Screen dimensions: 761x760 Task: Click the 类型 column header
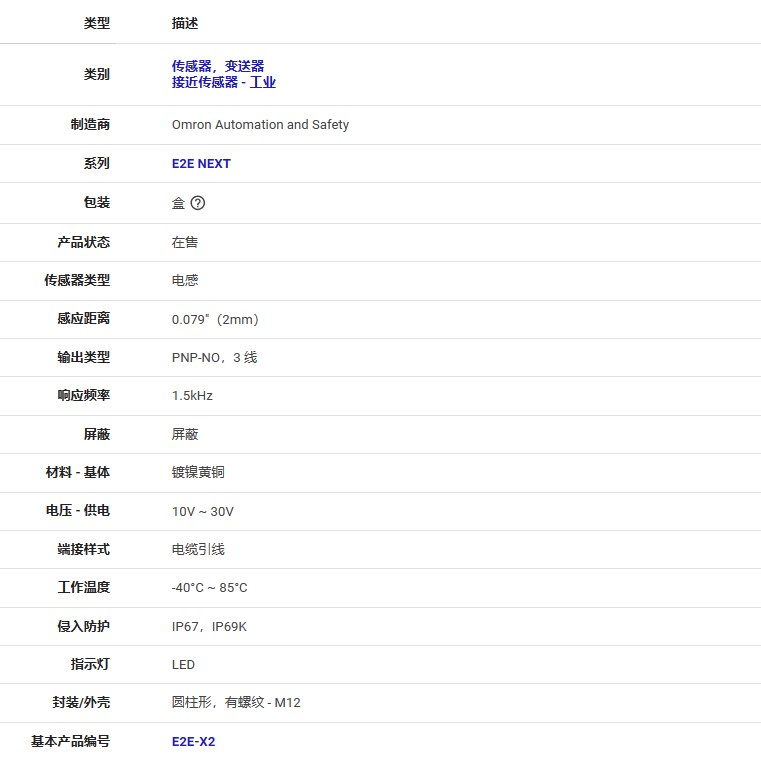point(96,23)
